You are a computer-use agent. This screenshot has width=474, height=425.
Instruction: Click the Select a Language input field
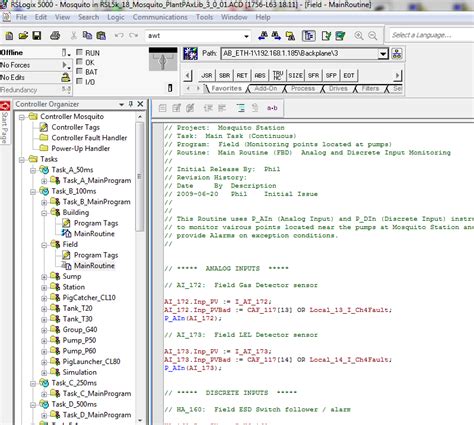pyautogui.click(x=431, y=35)
